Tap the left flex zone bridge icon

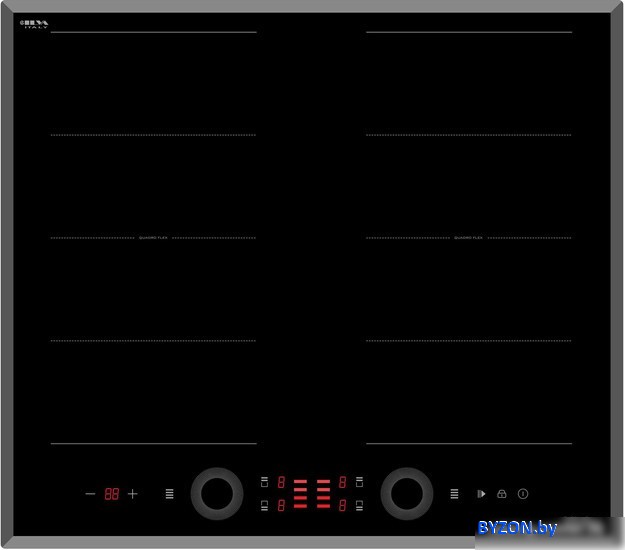click(x=170, y=494)
